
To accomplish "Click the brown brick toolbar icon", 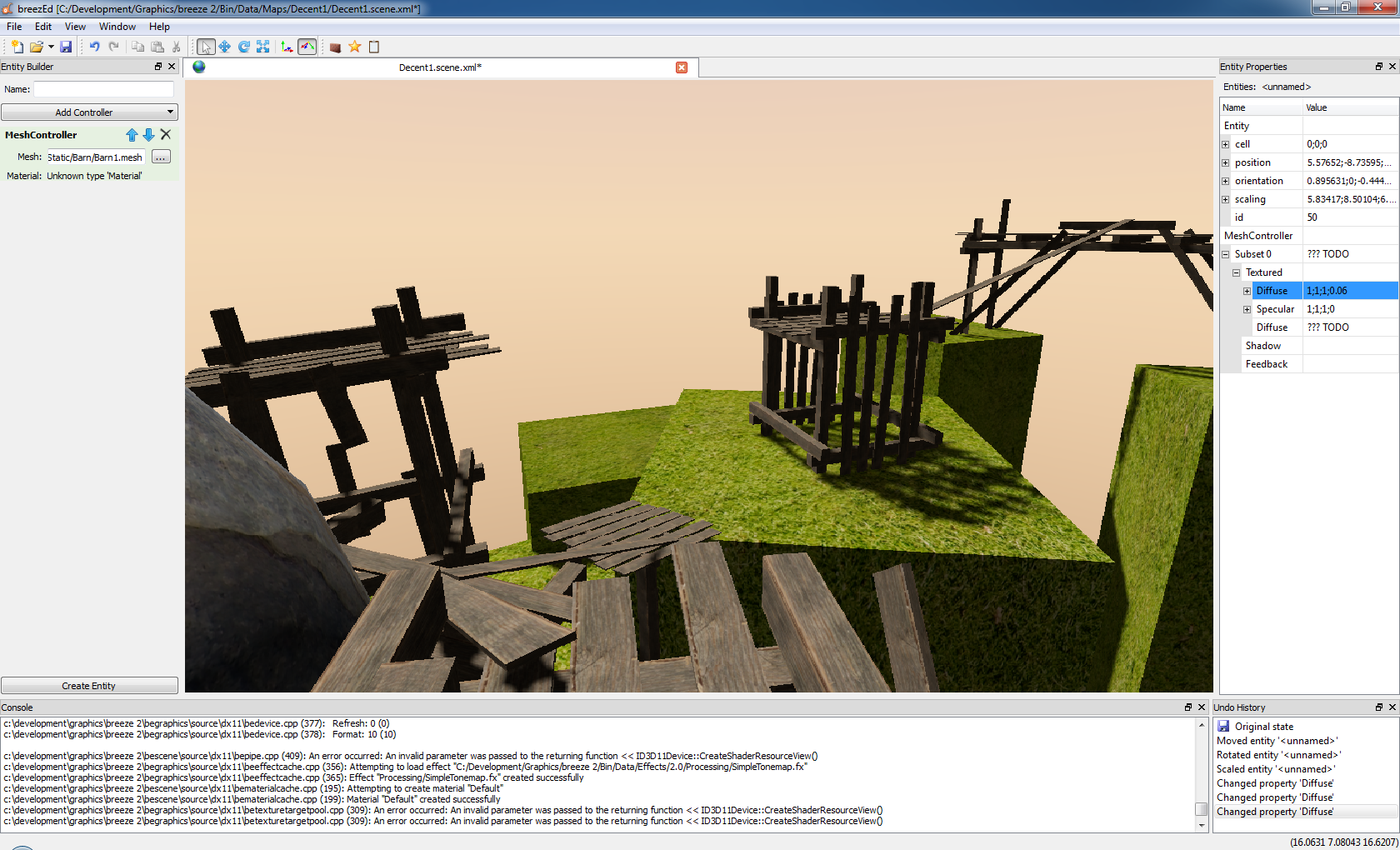I will [x=335, y=47].
